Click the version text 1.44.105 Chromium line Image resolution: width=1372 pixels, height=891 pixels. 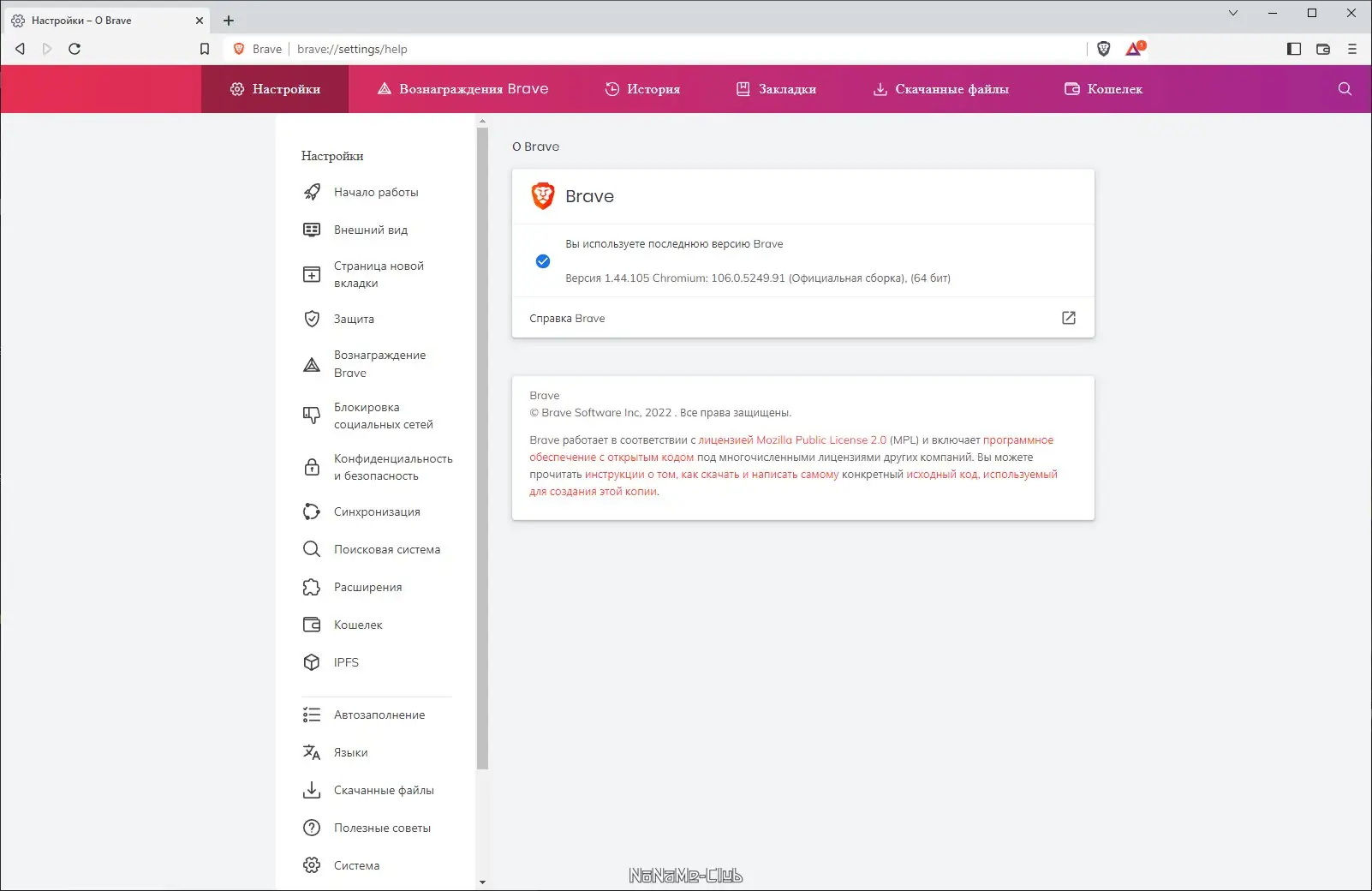coord(758,278)
